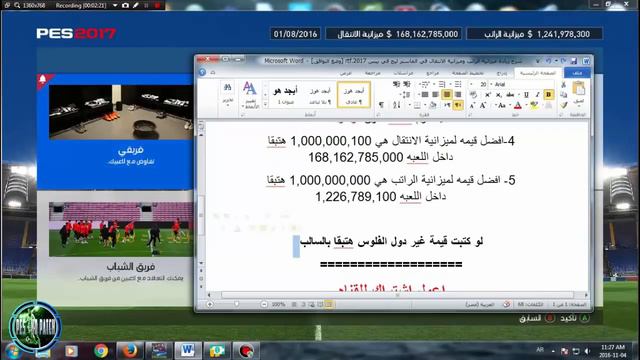Open the font size 20 dropdown
640x360 pixels.
[471, 84]
